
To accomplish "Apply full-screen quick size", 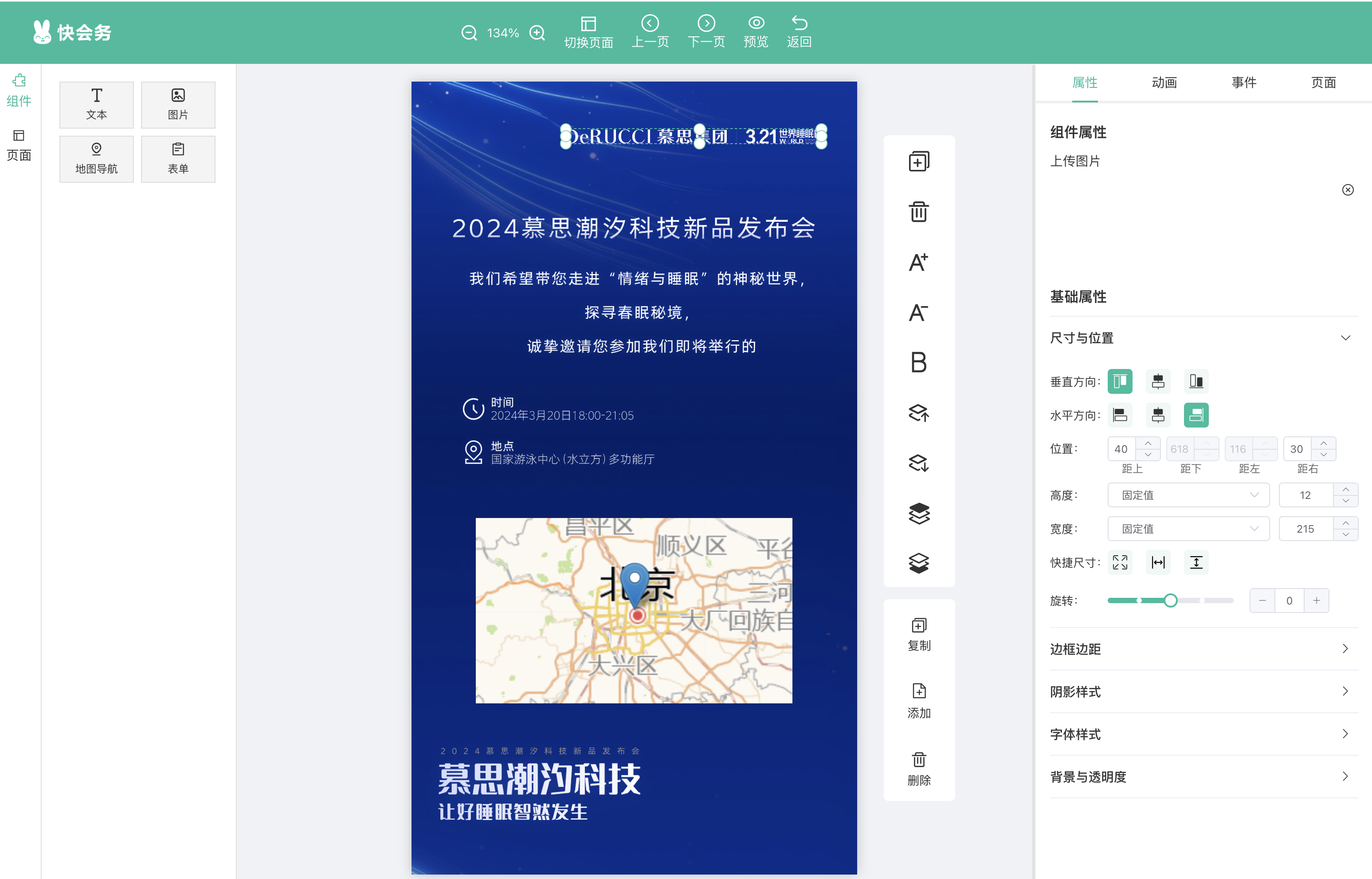I will coord(1120,562).
